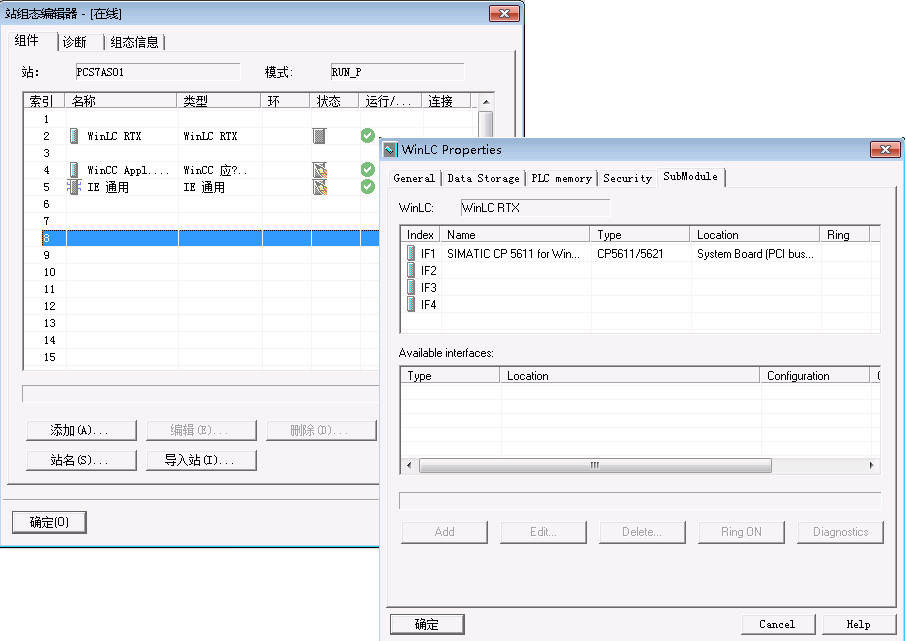Image resolution: width=906 pixels, height=641 pixels.
Task: Click the disabled Delete... button
Action: [642, 532]
